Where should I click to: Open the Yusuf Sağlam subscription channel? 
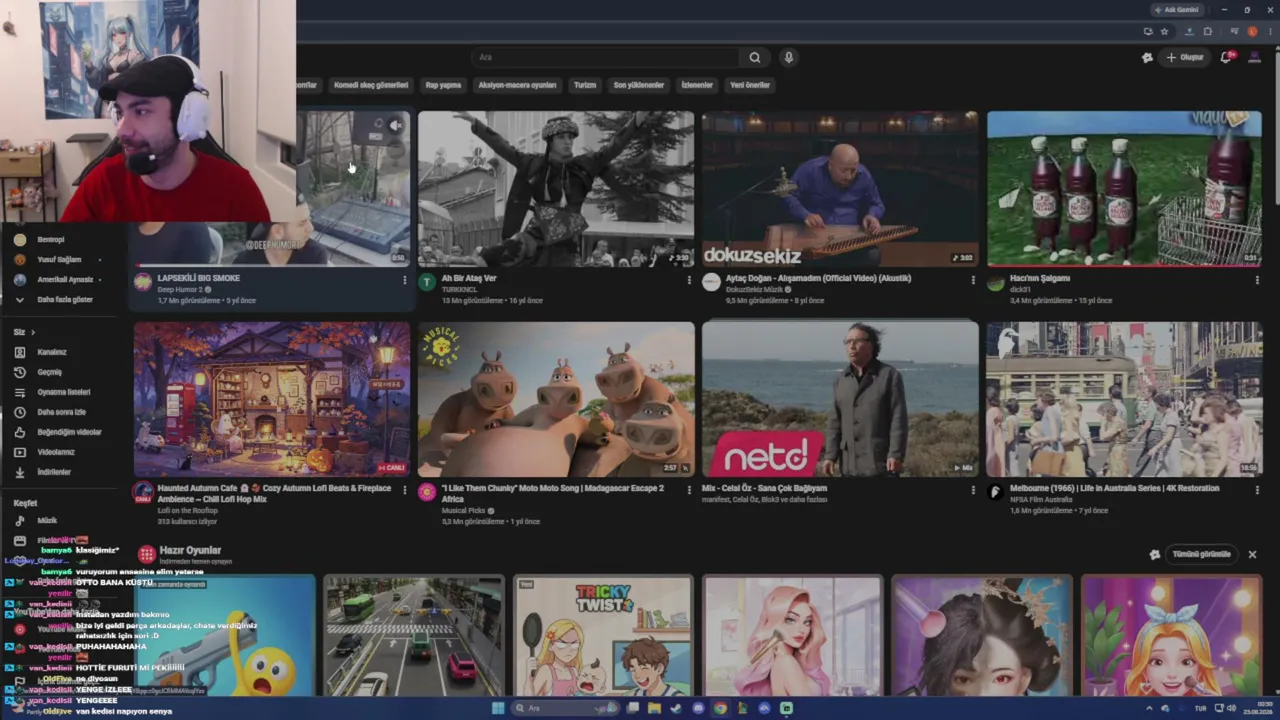pyautogui.click(x=60, y=260)
